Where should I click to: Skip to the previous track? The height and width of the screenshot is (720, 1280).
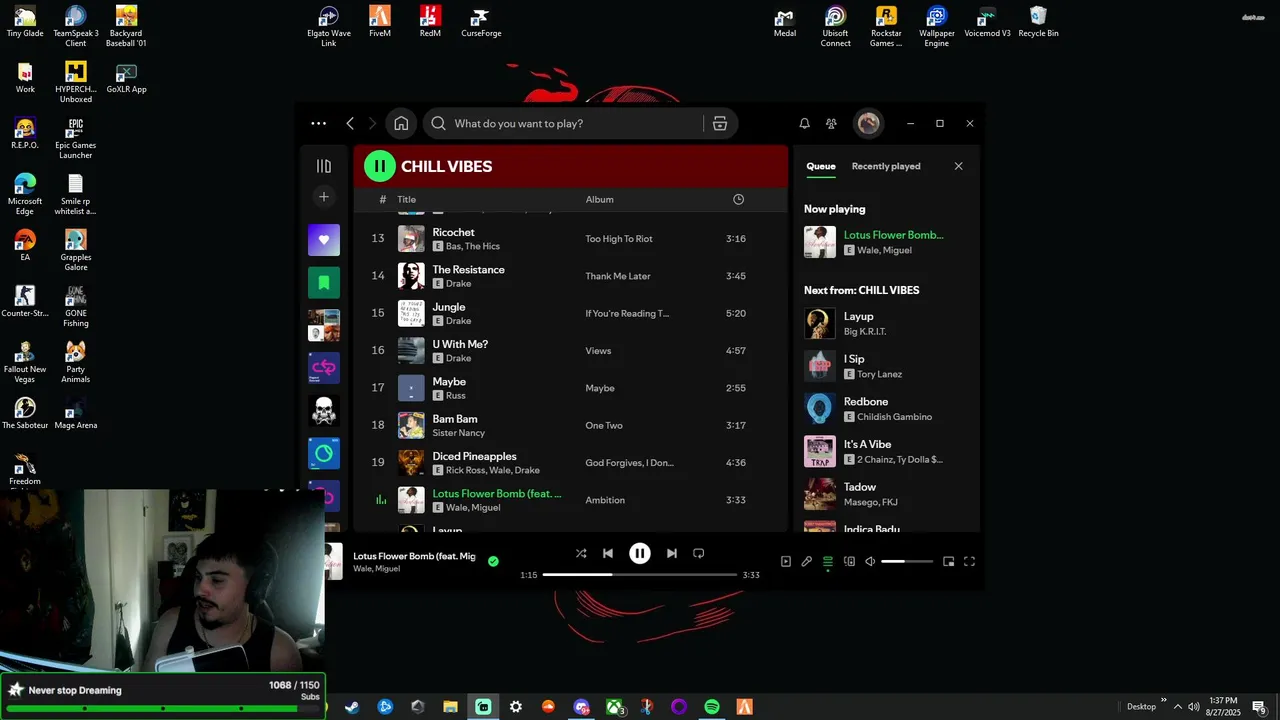tap(608, 553)
